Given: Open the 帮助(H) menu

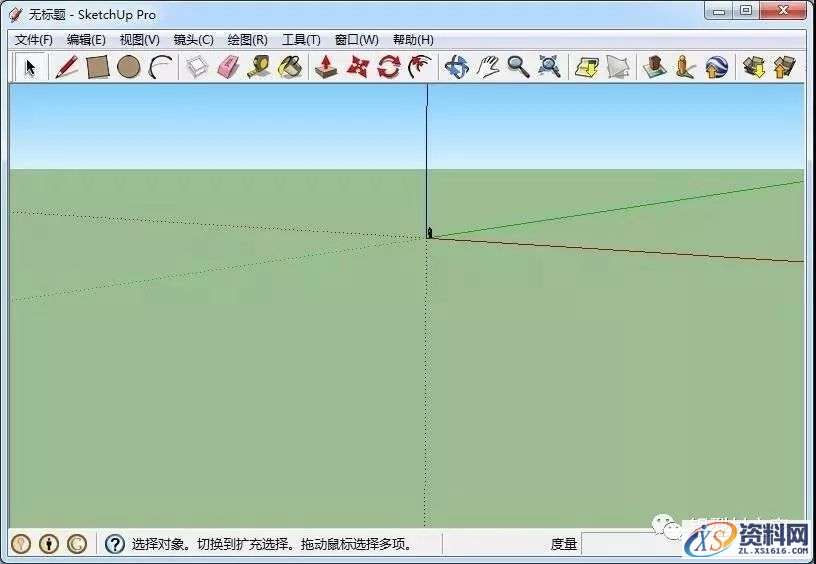Looking at the screenshot, I should (413, 40).
